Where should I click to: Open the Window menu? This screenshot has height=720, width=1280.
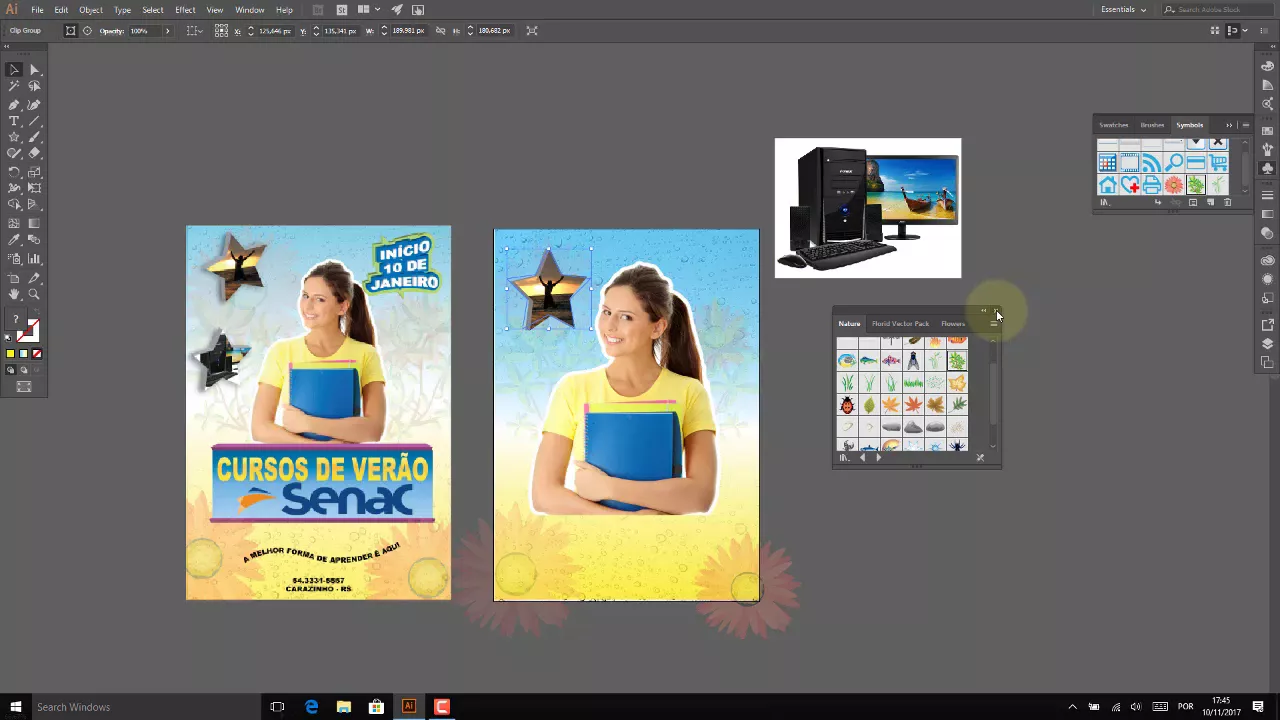pos(250,9)
